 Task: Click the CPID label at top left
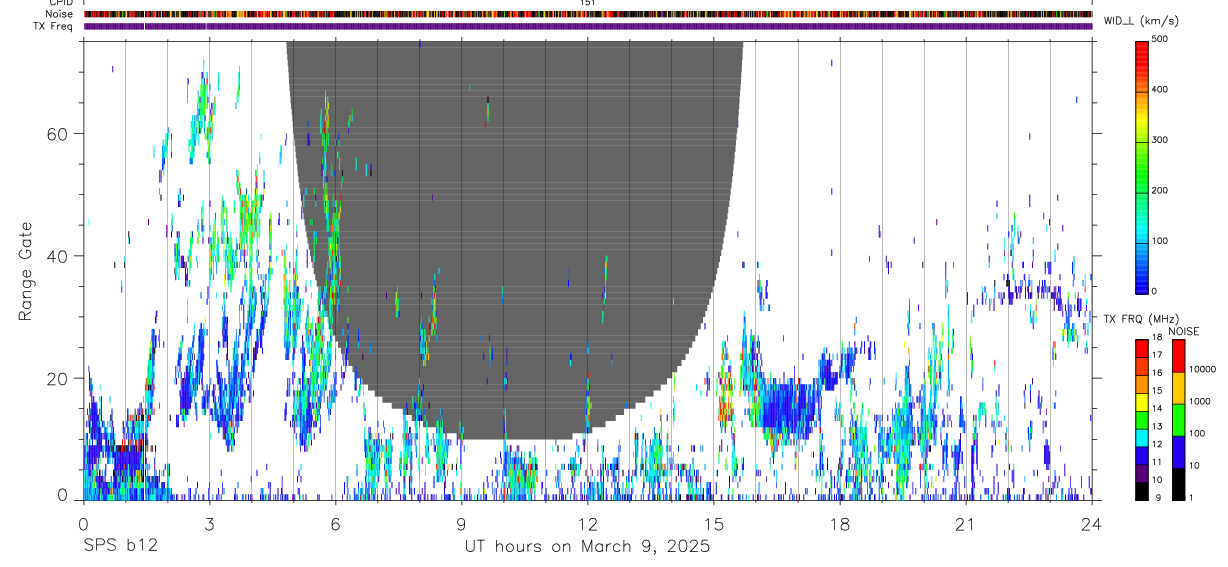pyautogui.click(x=60, y=3)
